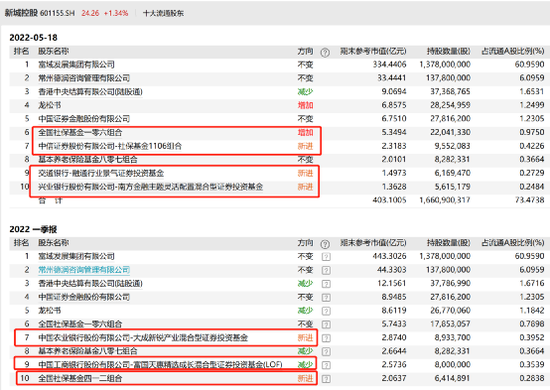Click 香港中央结算有限公司(陆股通) in the 2022-05-18 table
550x390 pixels.
tap(90, 92)
